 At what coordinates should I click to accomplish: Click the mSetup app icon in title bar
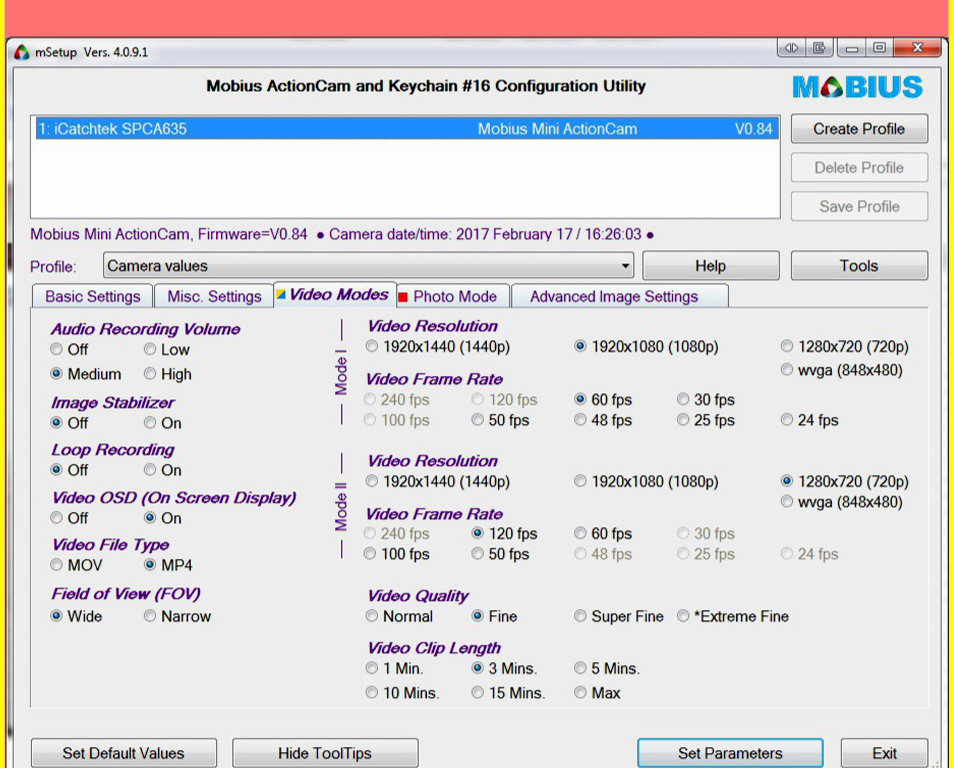tap(22, 52)
